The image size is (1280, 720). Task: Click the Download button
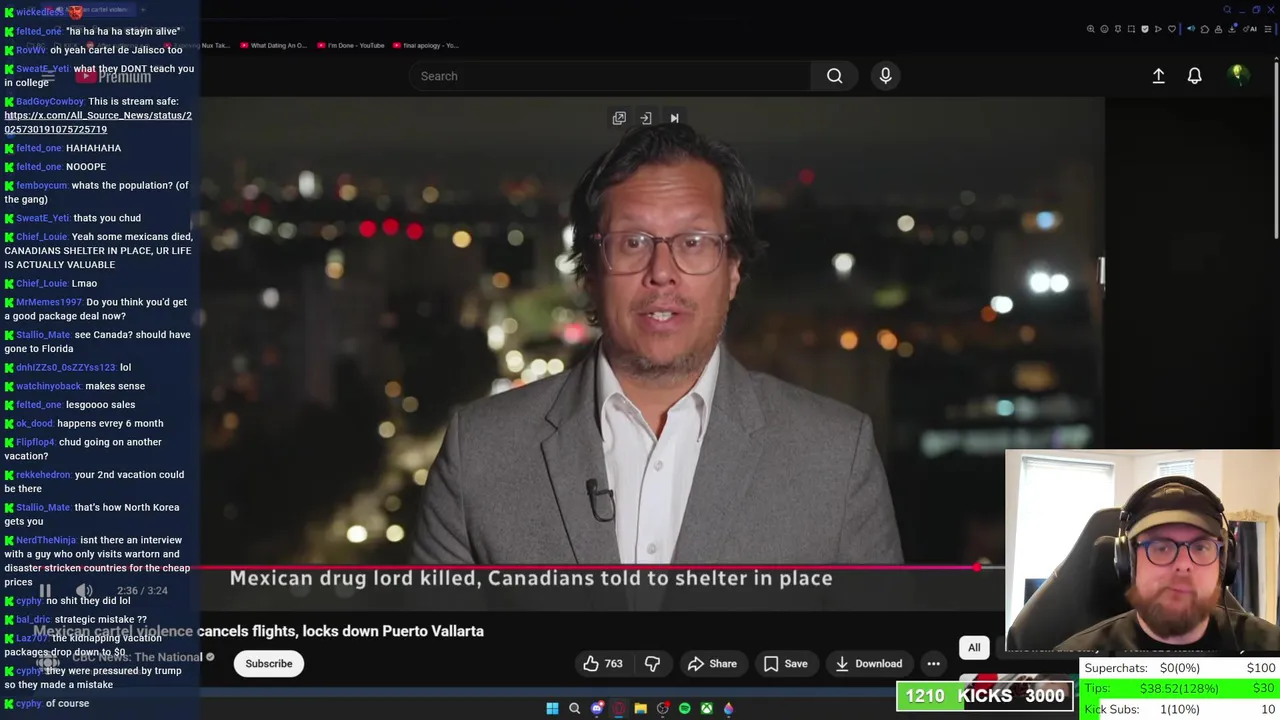[868, 663]
